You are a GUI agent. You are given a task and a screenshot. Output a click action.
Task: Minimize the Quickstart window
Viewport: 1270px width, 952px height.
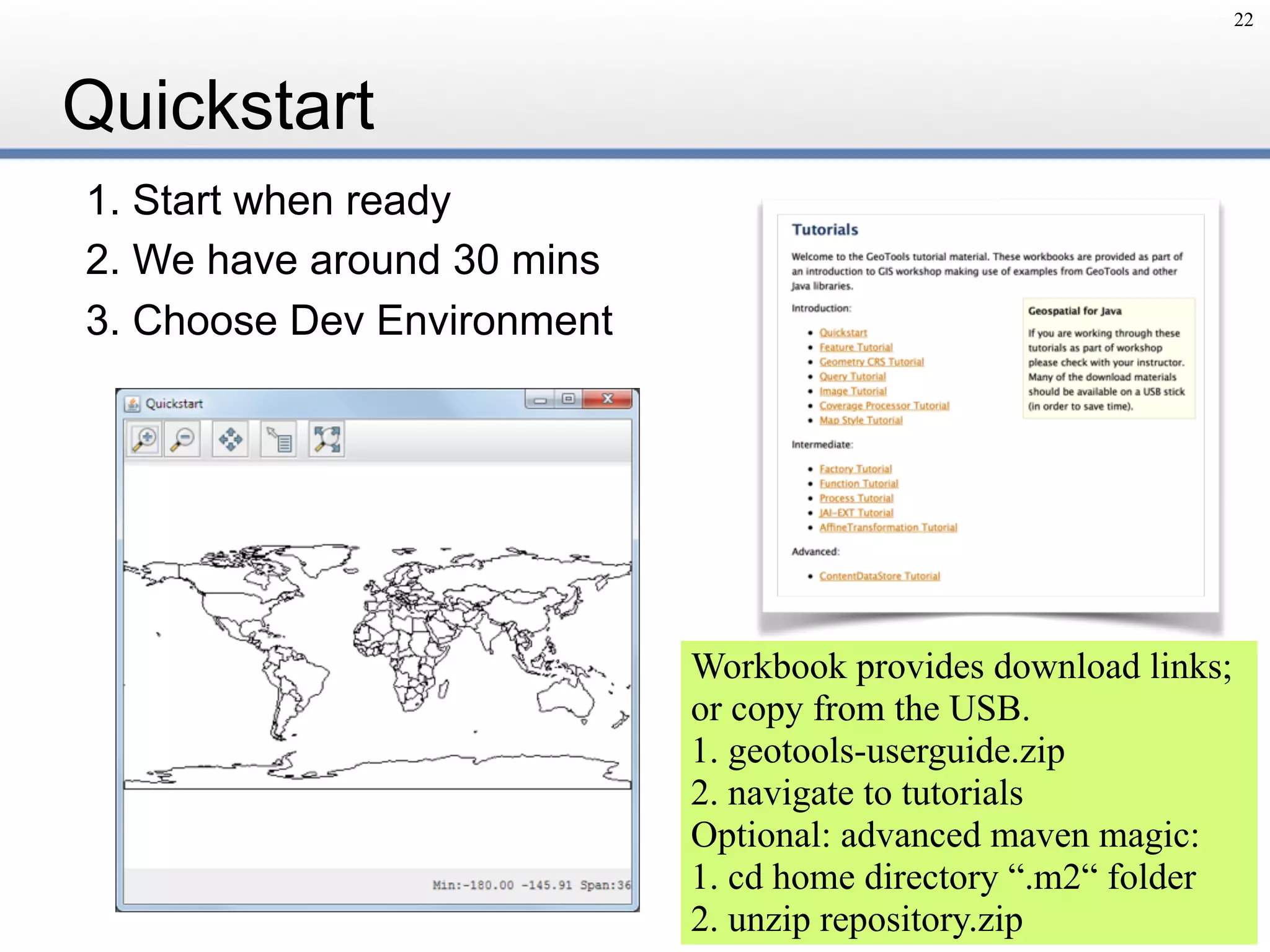click(541, 399)
